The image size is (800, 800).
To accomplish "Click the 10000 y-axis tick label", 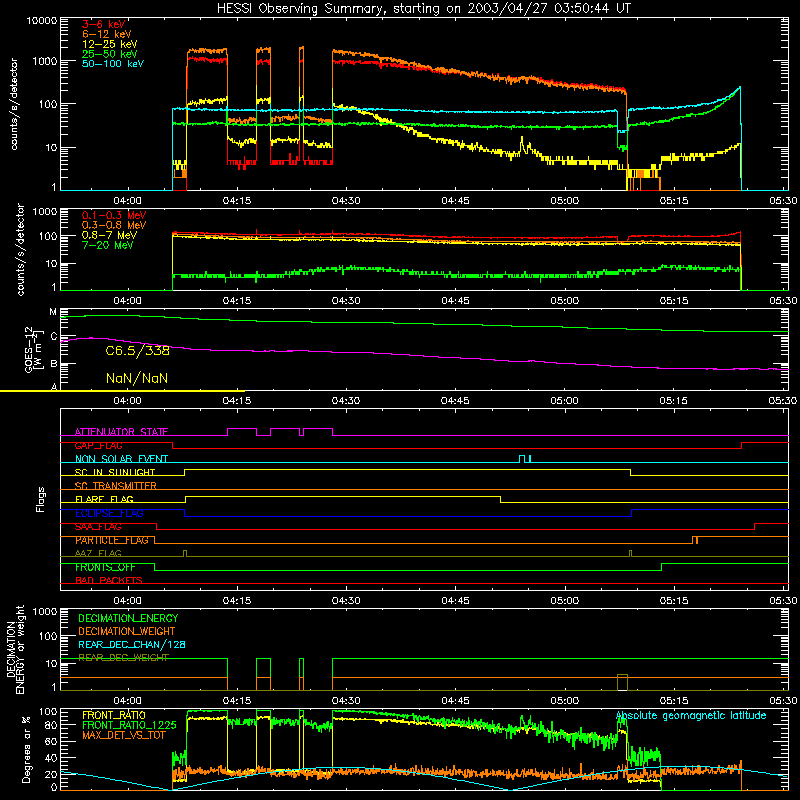I will tap(42, 20).
